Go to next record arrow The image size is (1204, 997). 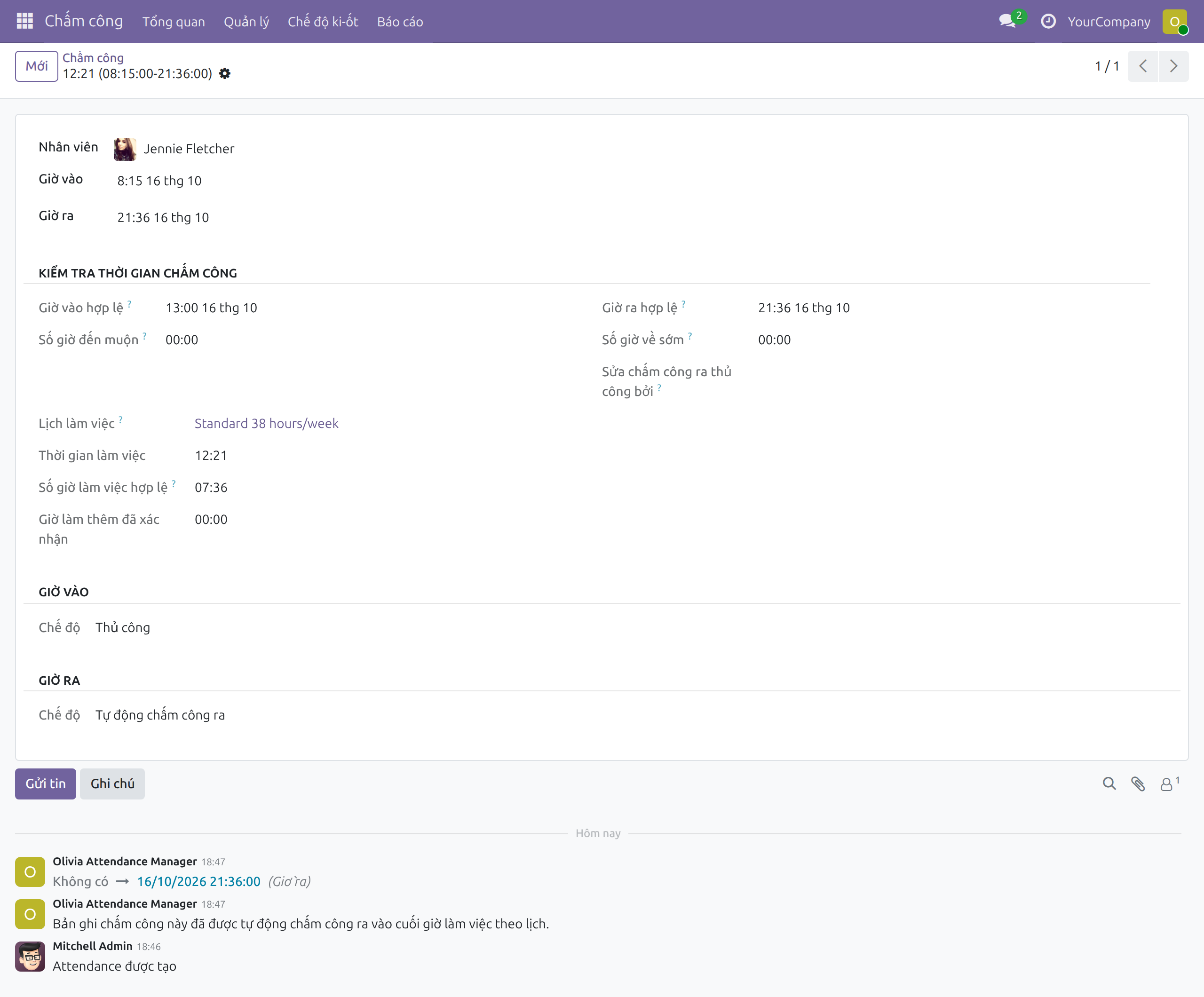(1173, 66)
